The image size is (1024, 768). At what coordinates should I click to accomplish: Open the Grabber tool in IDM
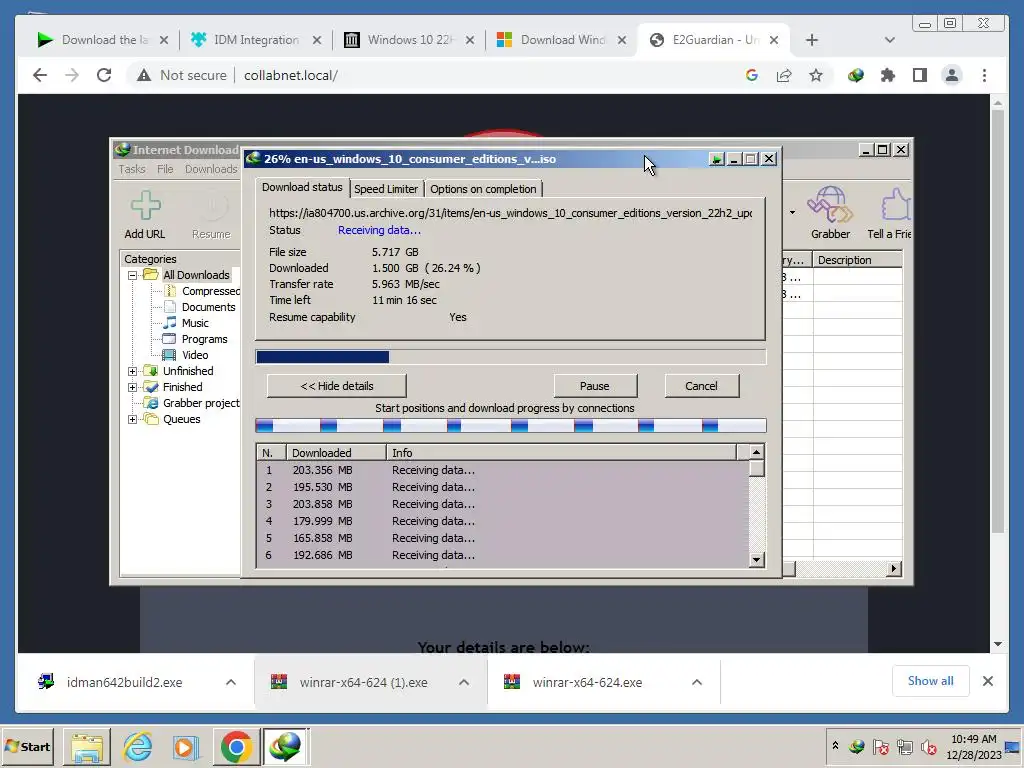(x=829, y=204)
